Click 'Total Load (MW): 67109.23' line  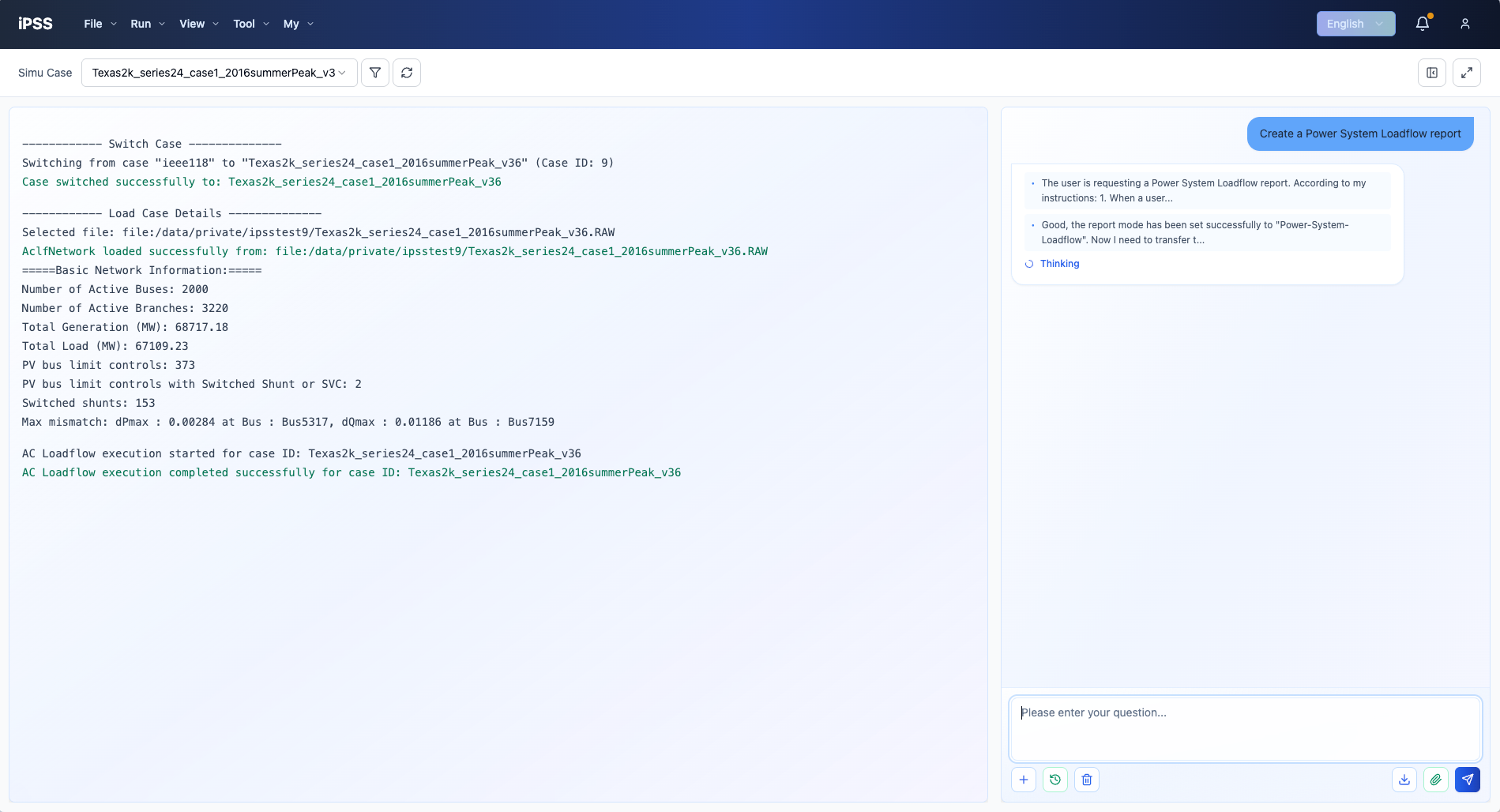coord(105,346)
